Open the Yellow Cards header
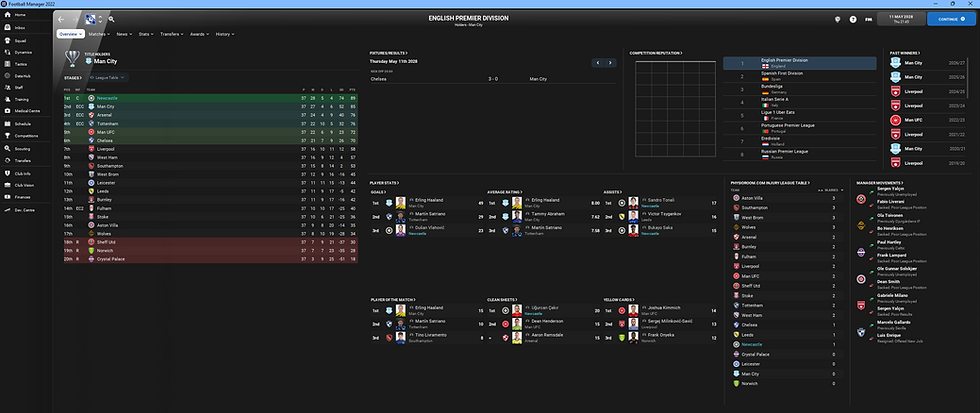 [617, 300]
